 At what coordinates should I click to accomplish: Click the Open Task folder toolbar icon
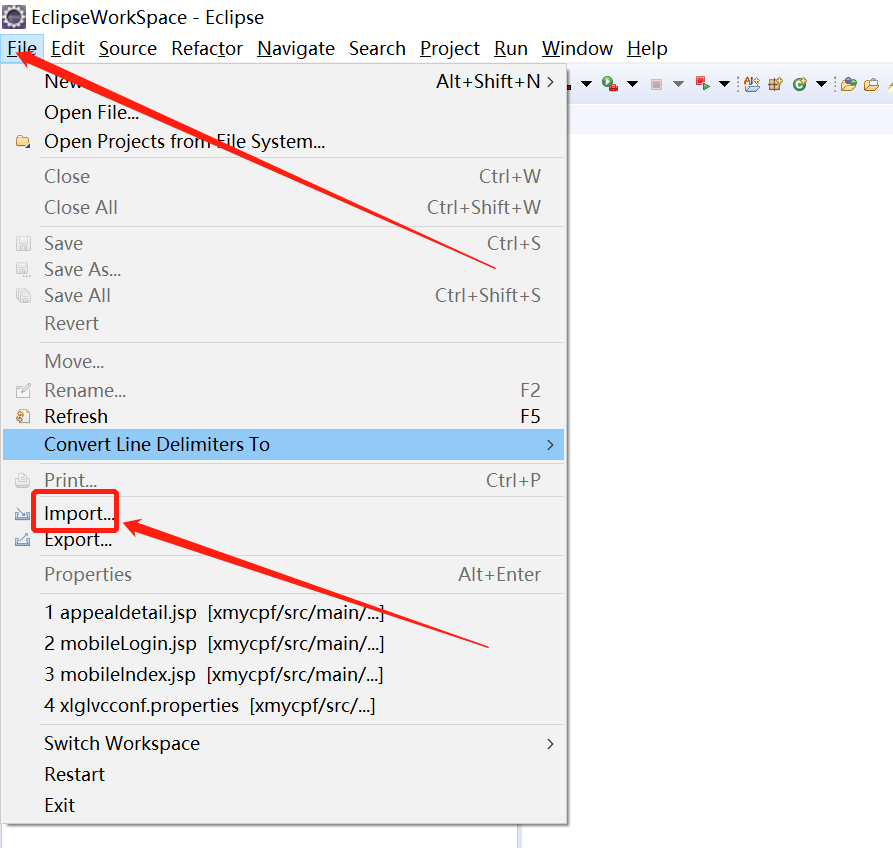pos(871,85)
